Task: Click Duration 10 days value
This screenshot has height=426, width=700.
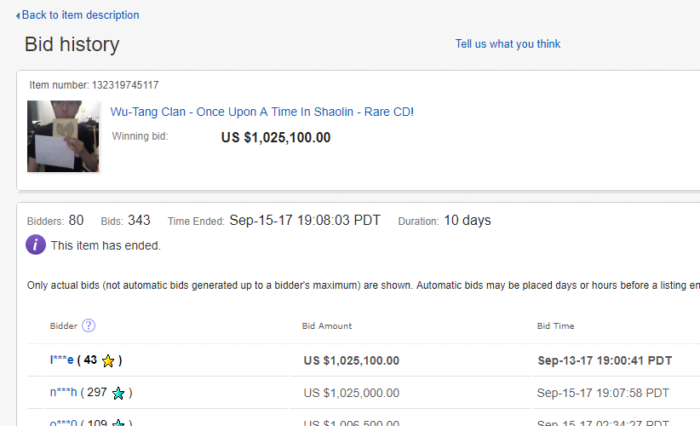Action: click(467, 220)
